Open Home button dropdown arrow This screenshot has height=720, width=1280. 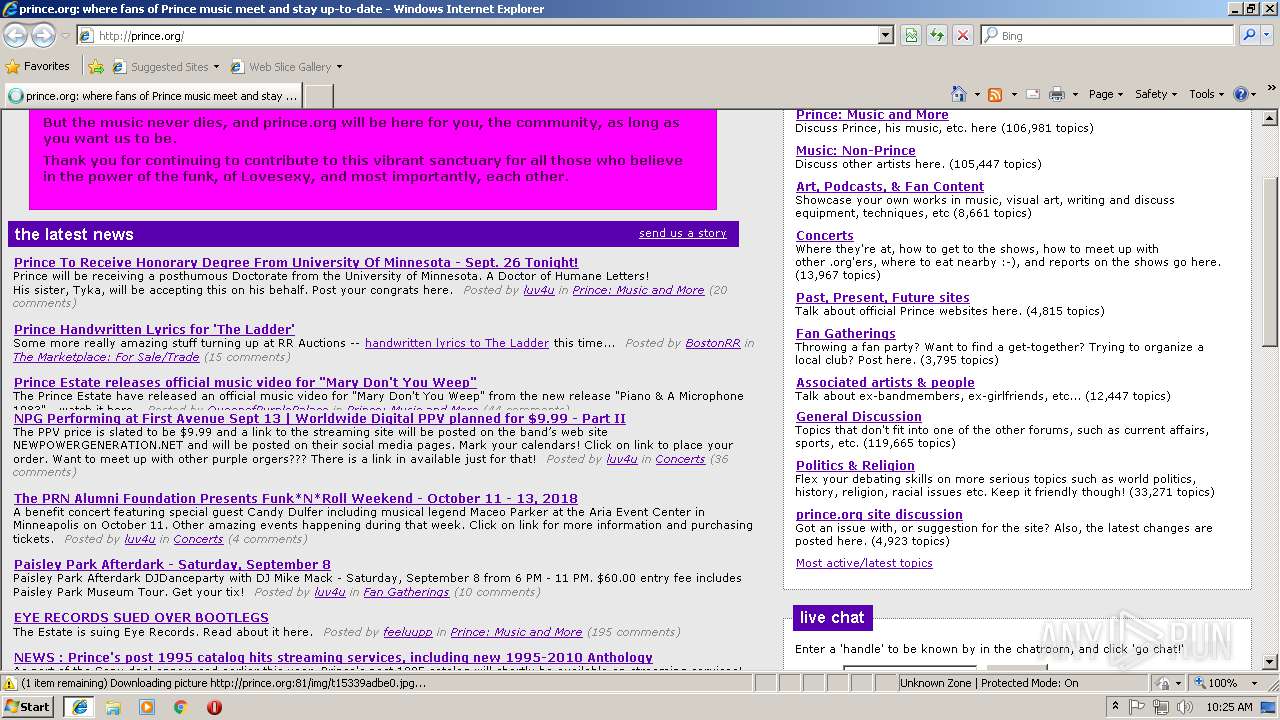pyautogui.click(x=977, y=94)
